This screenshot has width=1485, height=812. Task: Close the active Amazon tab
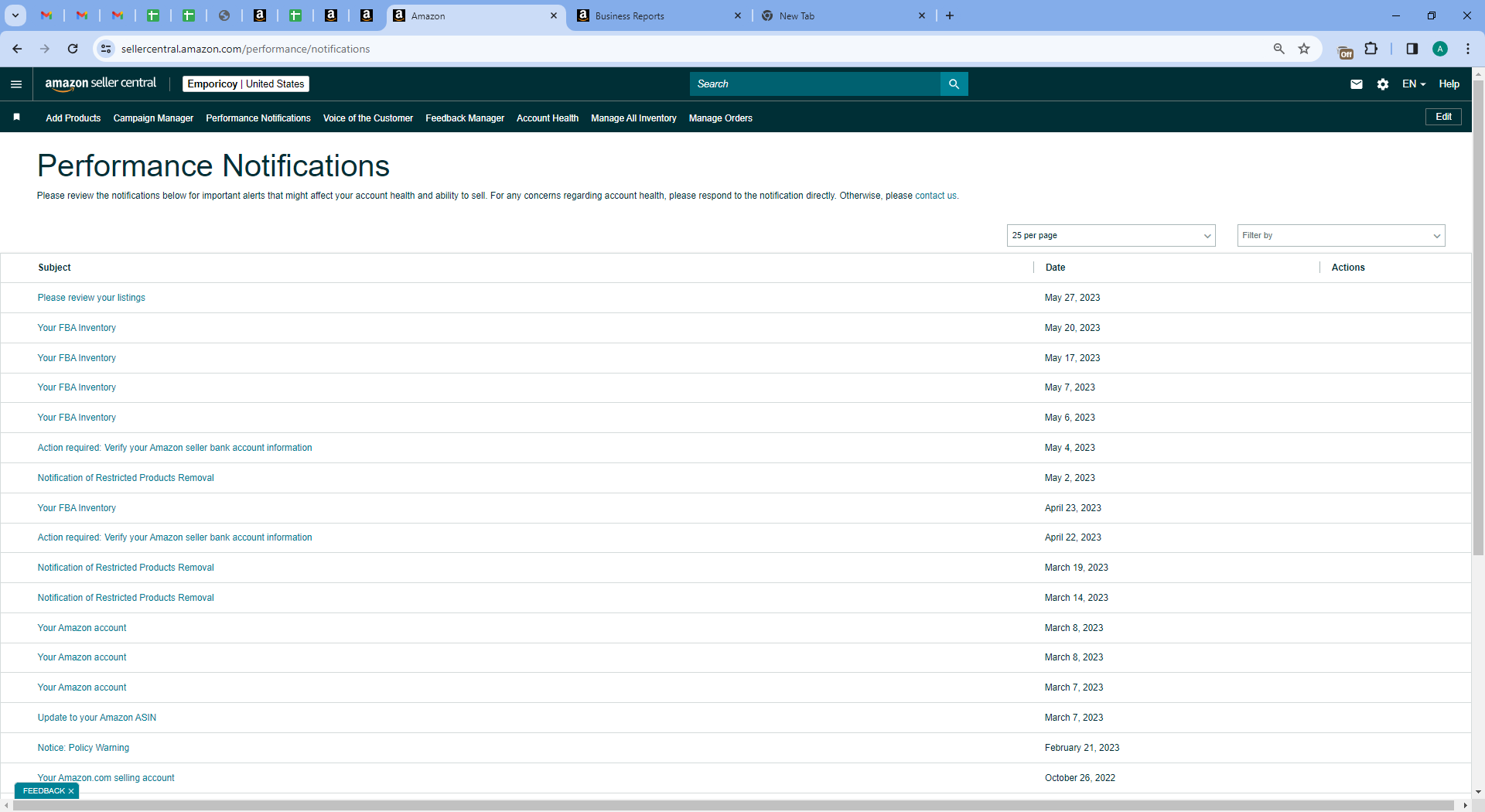(554, 15)
